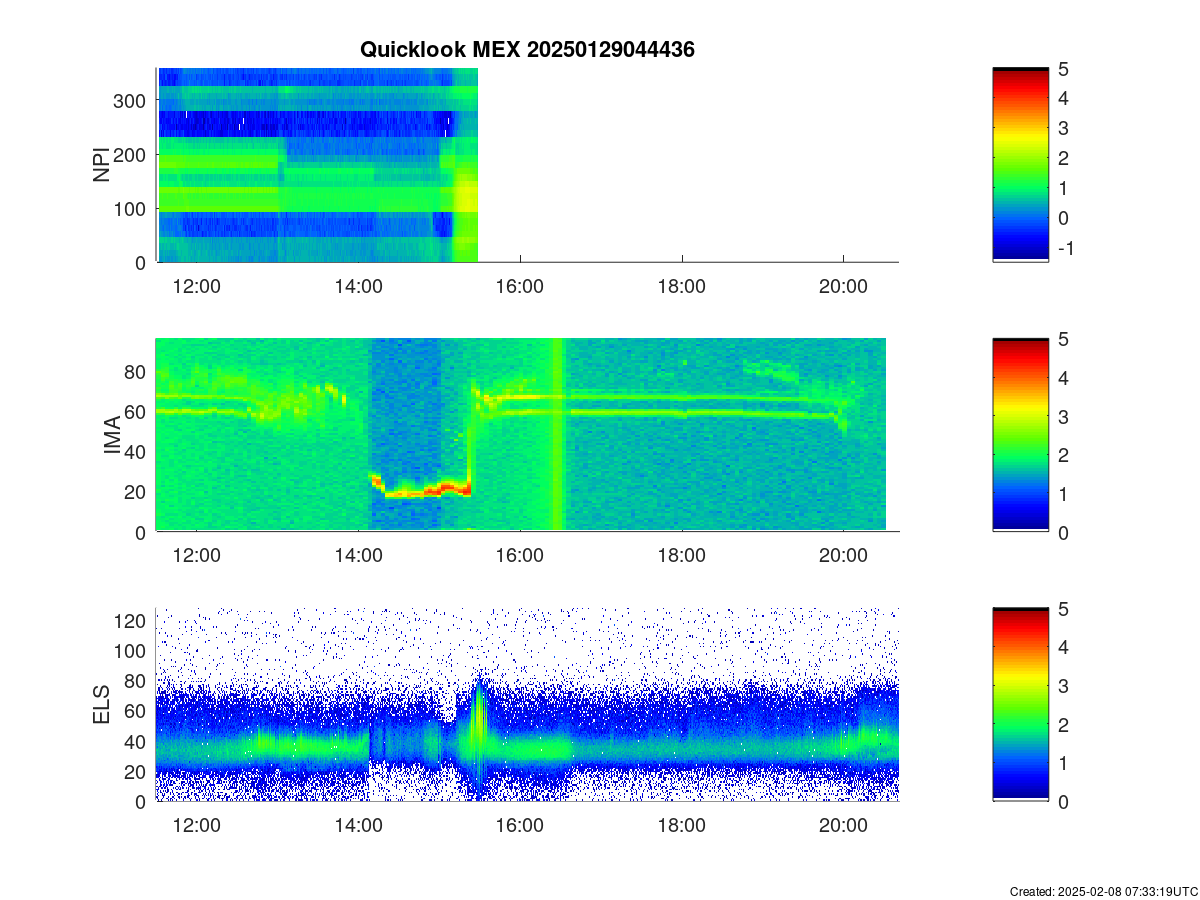Click the 80 tick on IMA axis

click(x=137, y=372)
